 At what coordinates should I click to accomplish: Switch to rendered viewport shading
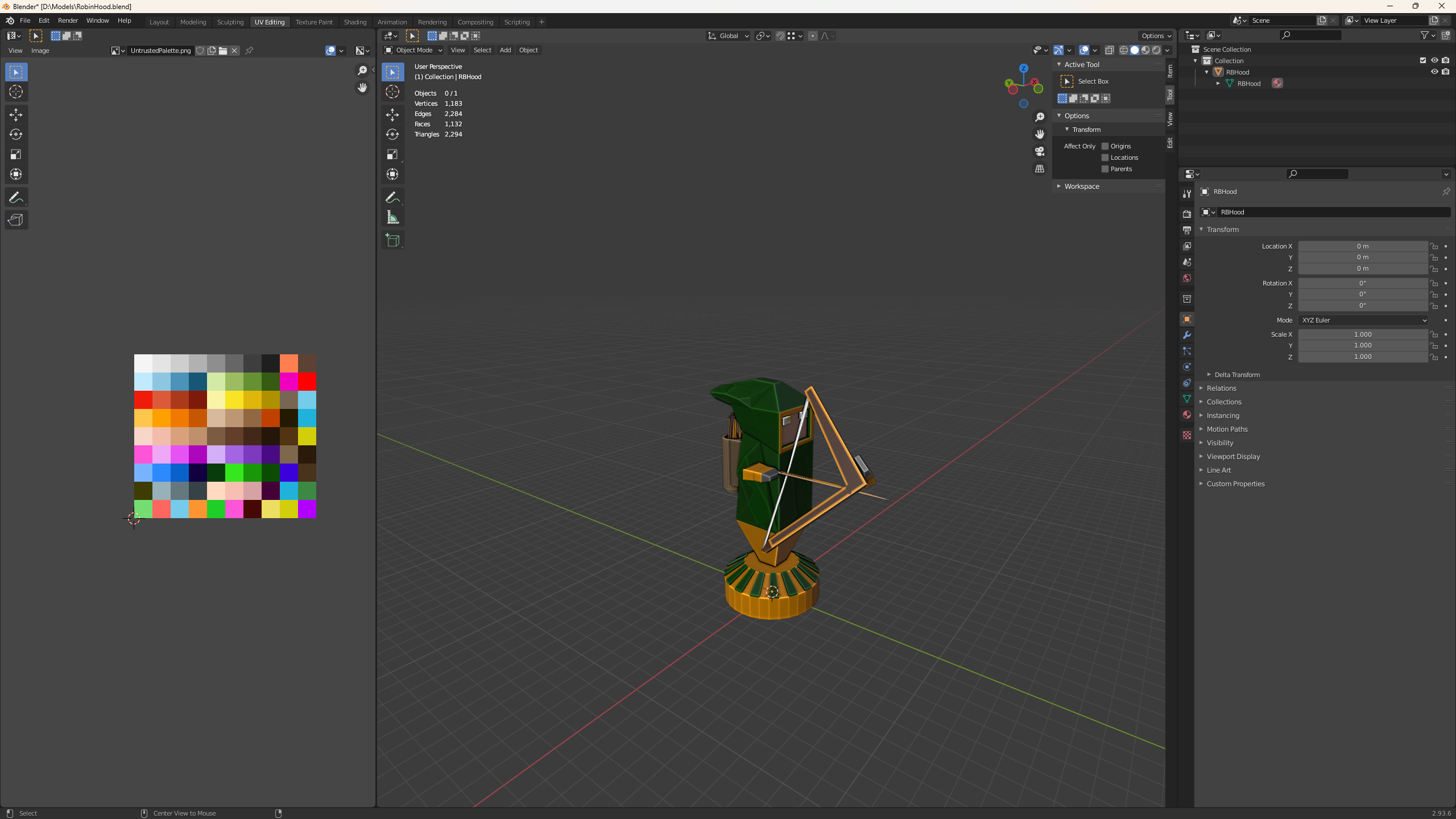click(1156, 50)
